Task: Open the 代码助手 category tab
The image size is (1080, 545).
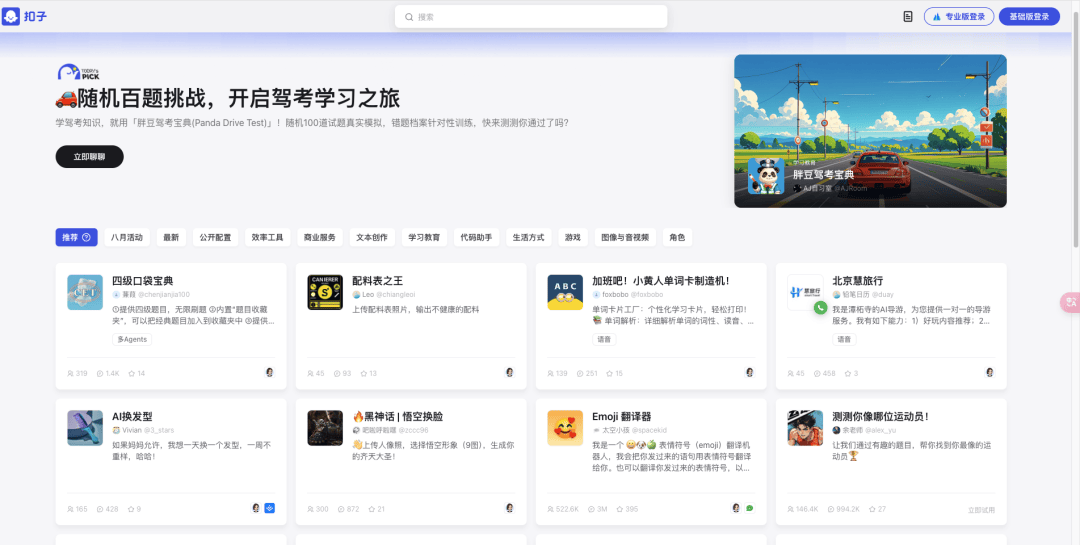Action: pyautogui.click(x=477, y=237)
